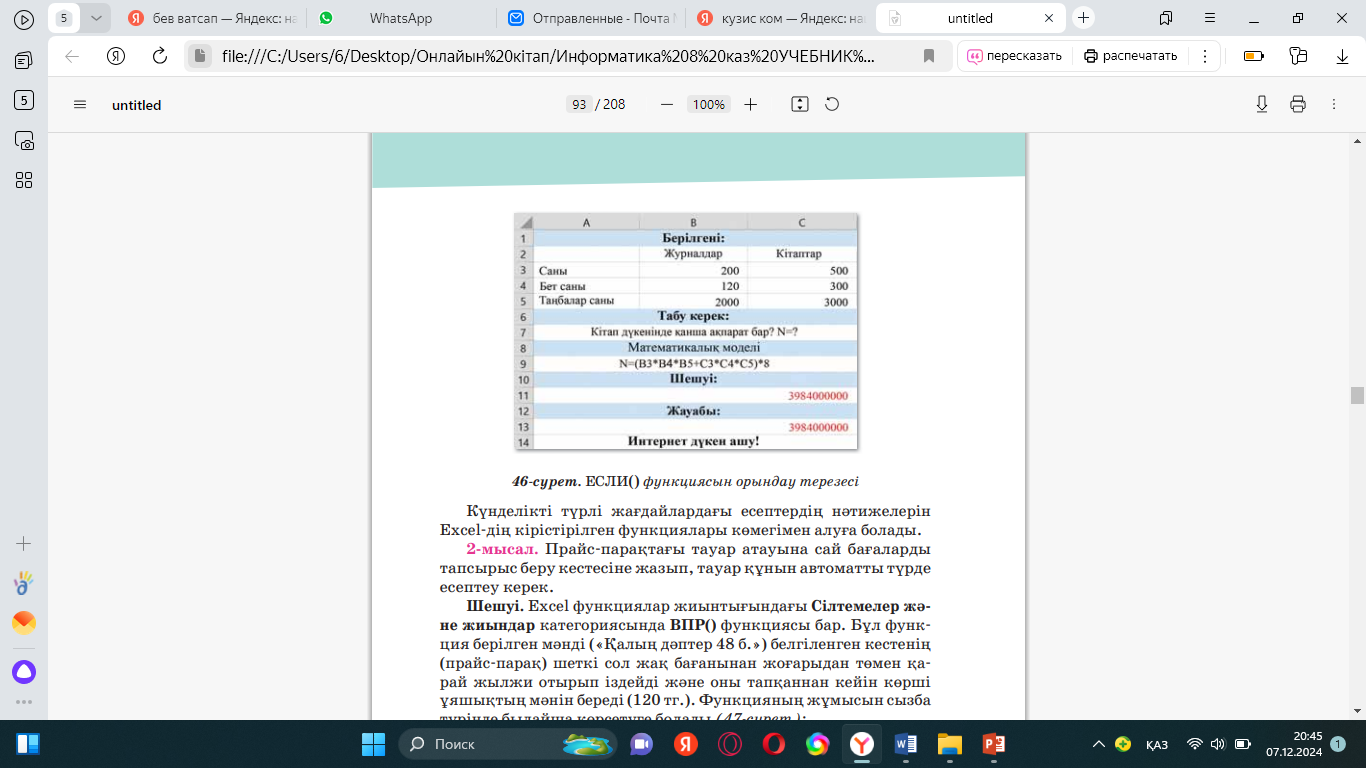This screenshot has height=768, width=1366.
Task: Click the vertical page scrollbar thumb
Action: point(1357,395)
